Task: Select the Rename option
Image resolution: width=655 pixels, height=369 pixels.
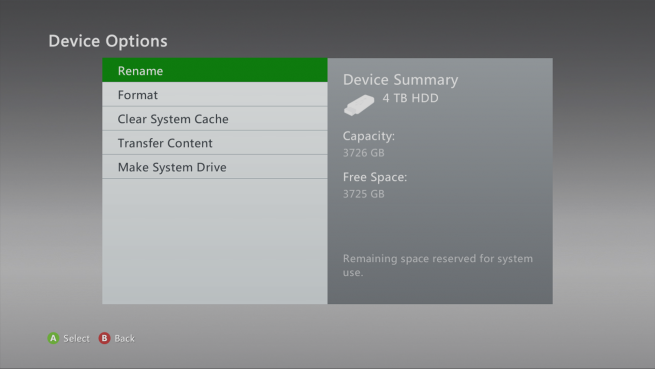Action: 215,70
